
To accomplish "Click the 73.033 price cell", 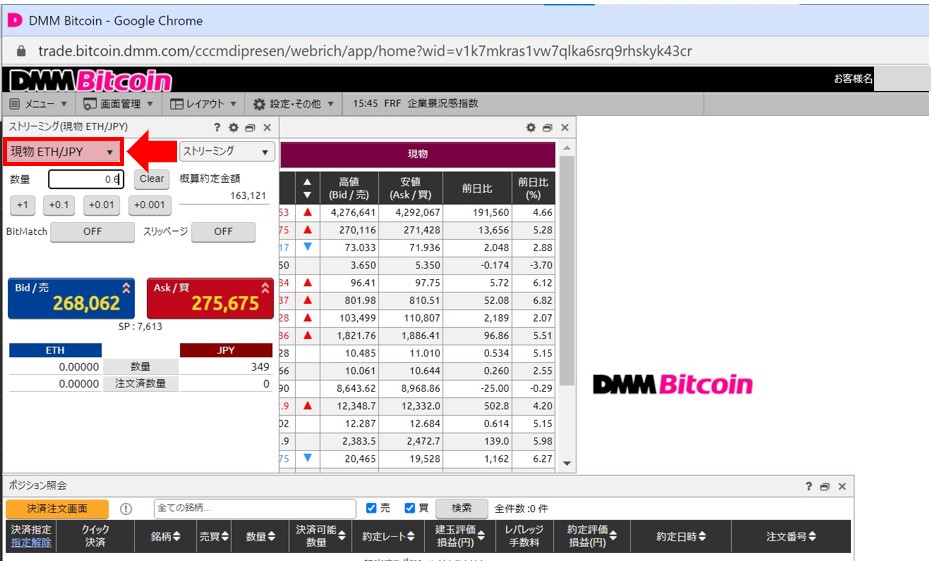I will click(x=349, y=248).
